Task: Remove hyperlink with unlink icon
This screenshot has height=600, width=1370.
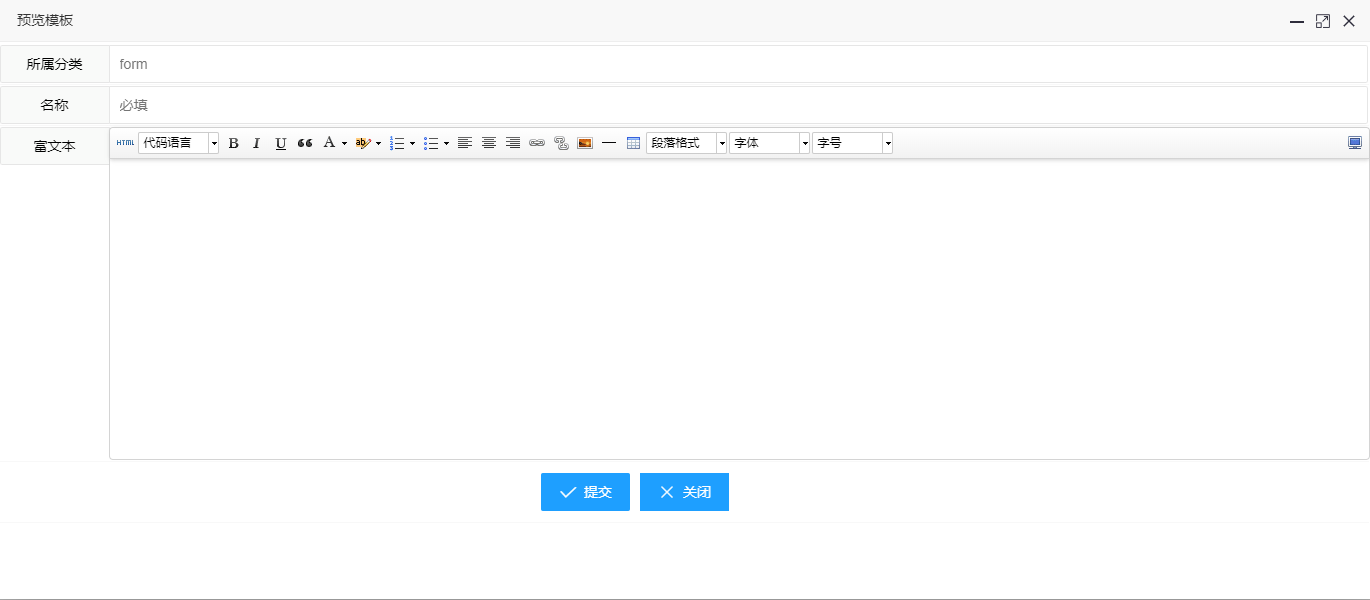Action: pos(561,143)
